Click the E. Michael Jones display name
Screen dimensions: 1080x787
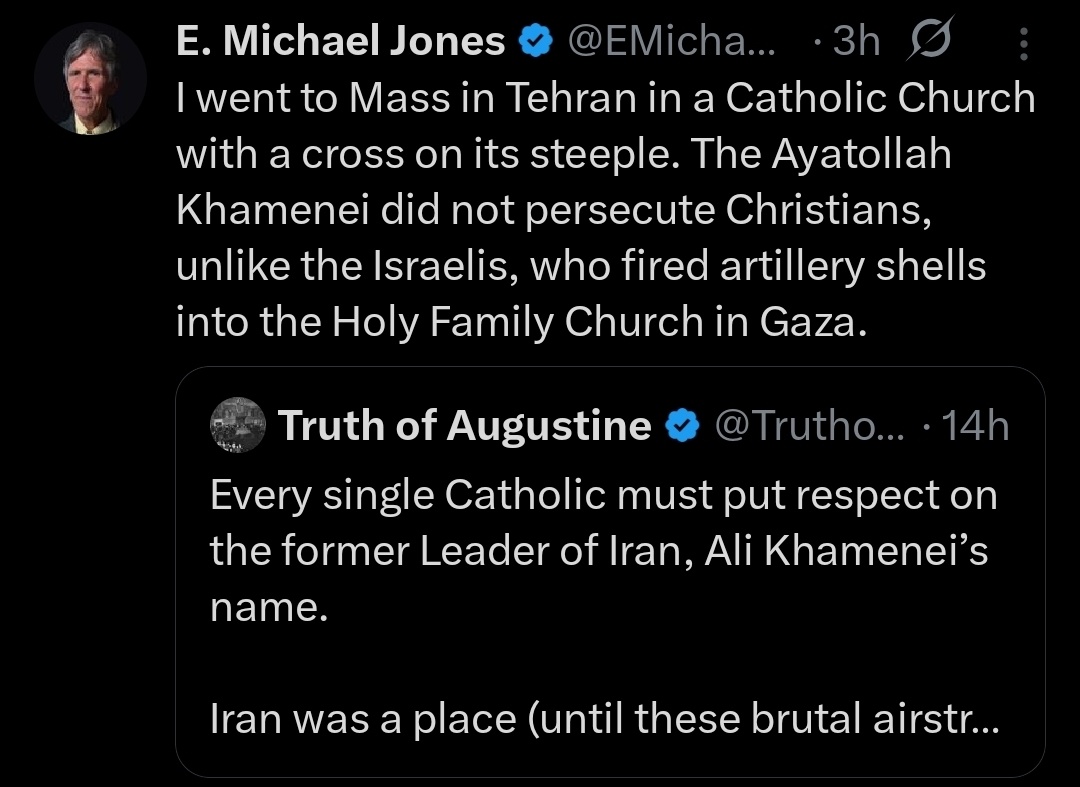340,41
